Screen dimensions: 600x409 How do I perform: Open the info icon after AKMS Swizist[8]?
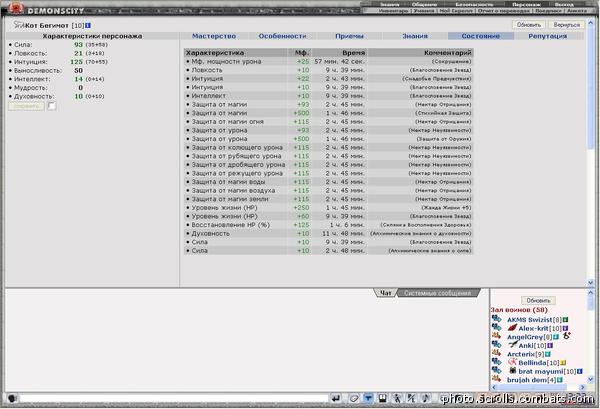click(x=565, y=319)
